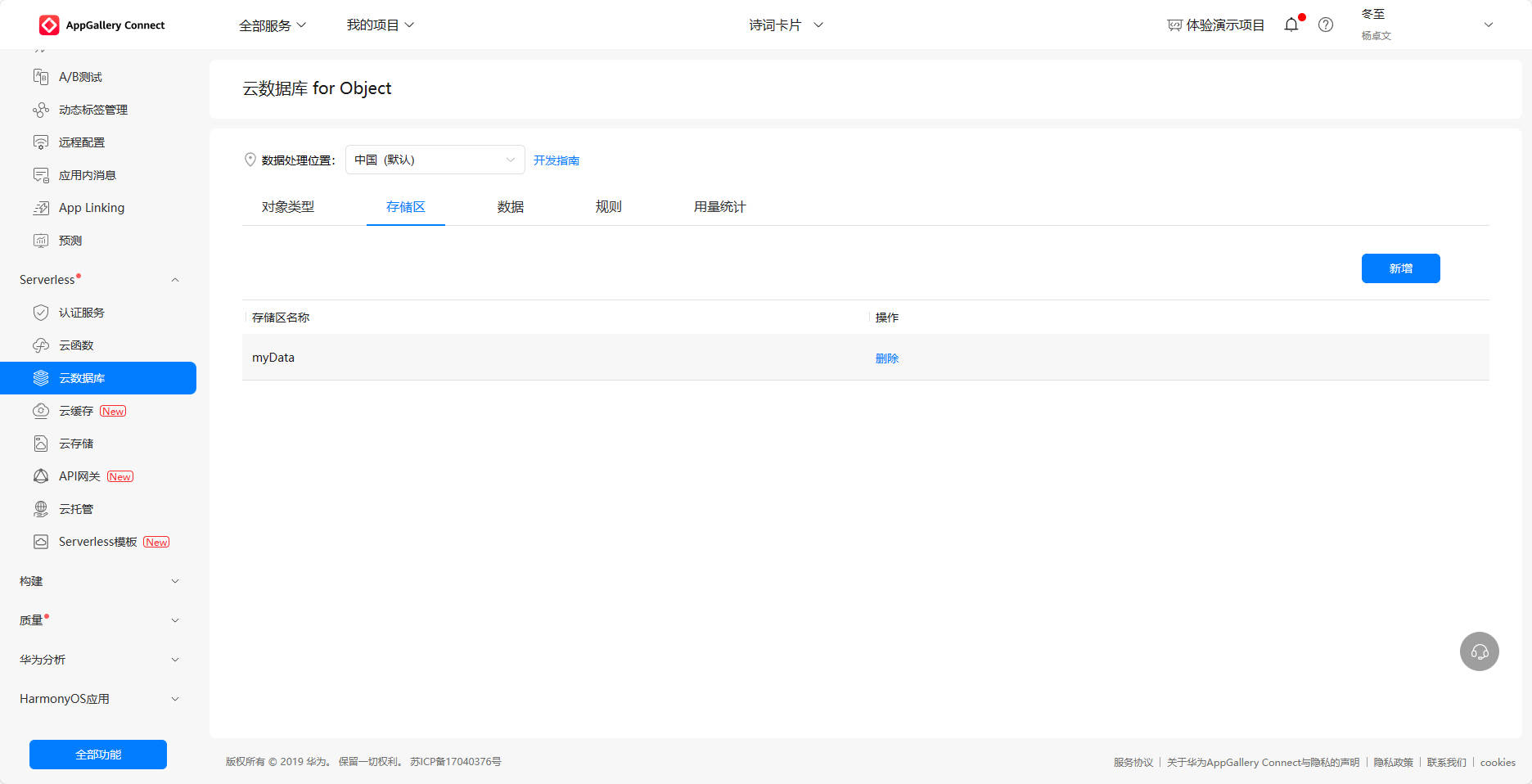Expand the 我的项目 dropdown
The width and height of the screenshot is (1532, 784).
[x=381, y=25]
